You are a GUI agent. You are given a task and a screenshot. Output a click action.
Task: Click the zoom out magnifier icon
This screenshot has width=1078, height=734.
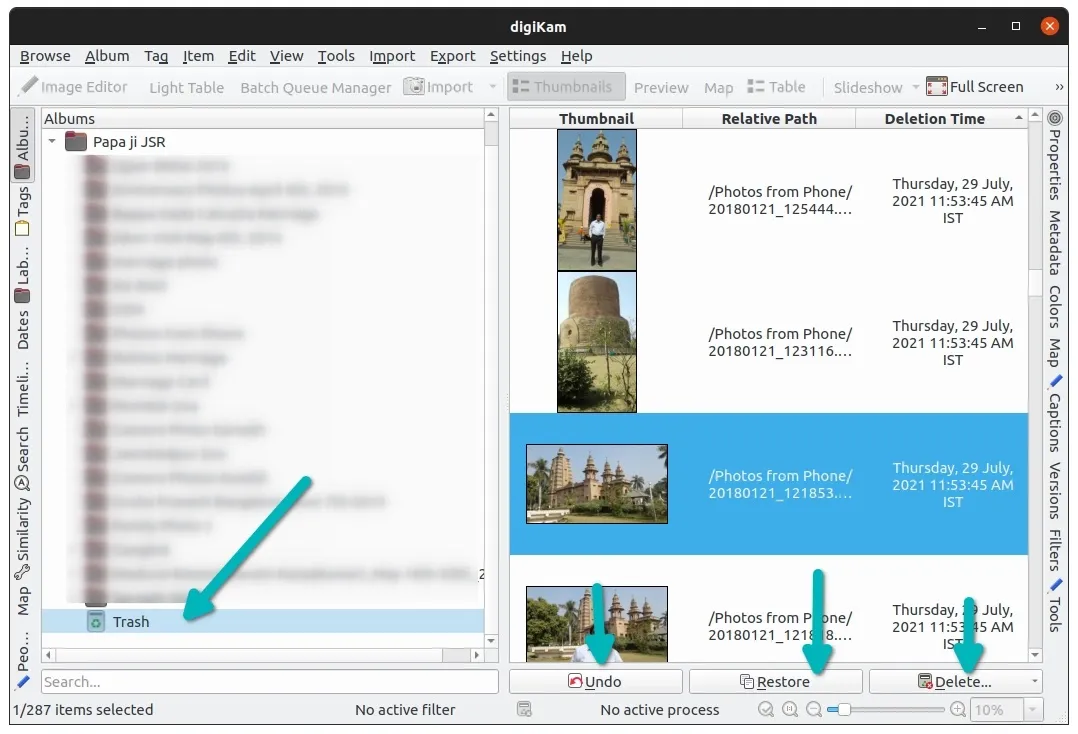pos(814,709)
